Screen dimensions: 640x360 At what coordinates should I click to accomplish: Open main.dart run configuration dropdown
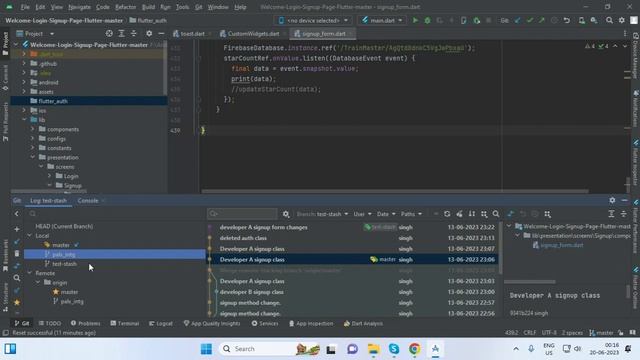pyautogui.click(x=382, y=20)
